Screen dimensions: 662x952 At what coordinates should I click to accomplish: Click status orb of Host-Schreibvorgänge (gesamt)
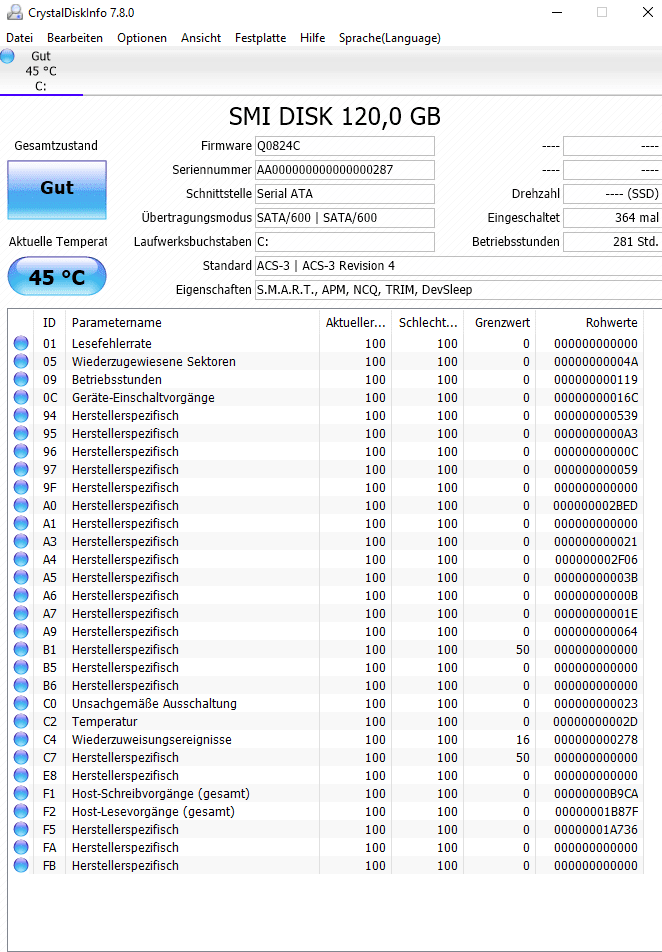(x=21, y=794)
